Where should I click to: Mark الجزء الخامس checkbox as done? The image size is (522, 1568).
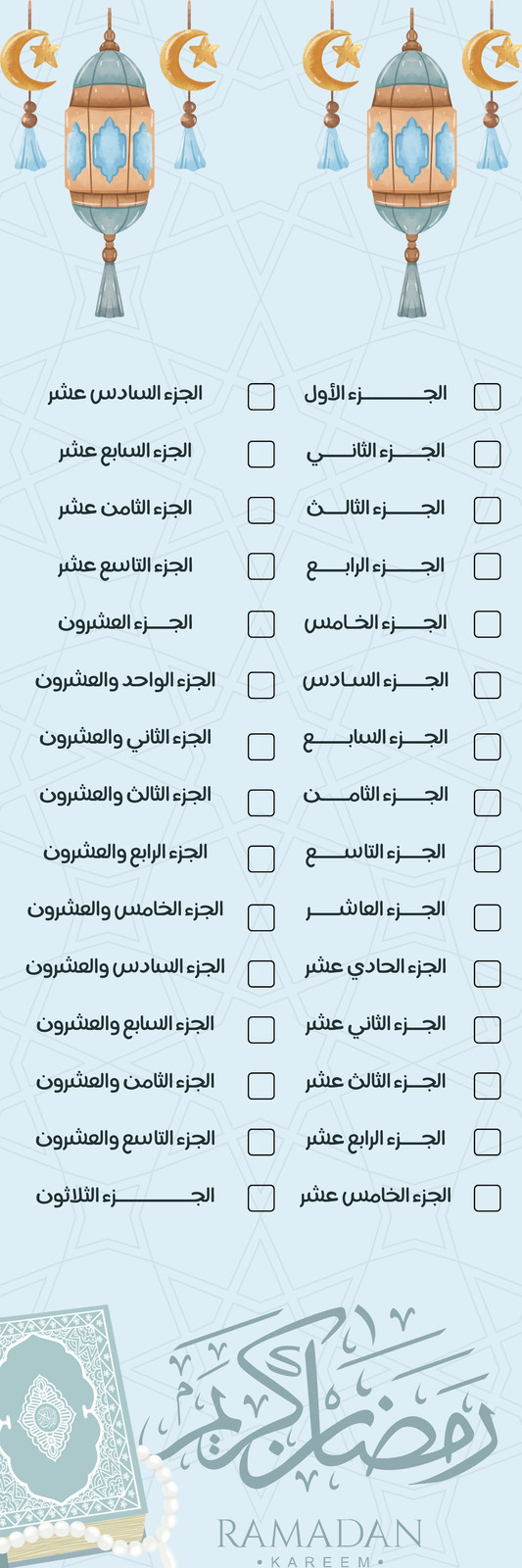coord(487,624)
